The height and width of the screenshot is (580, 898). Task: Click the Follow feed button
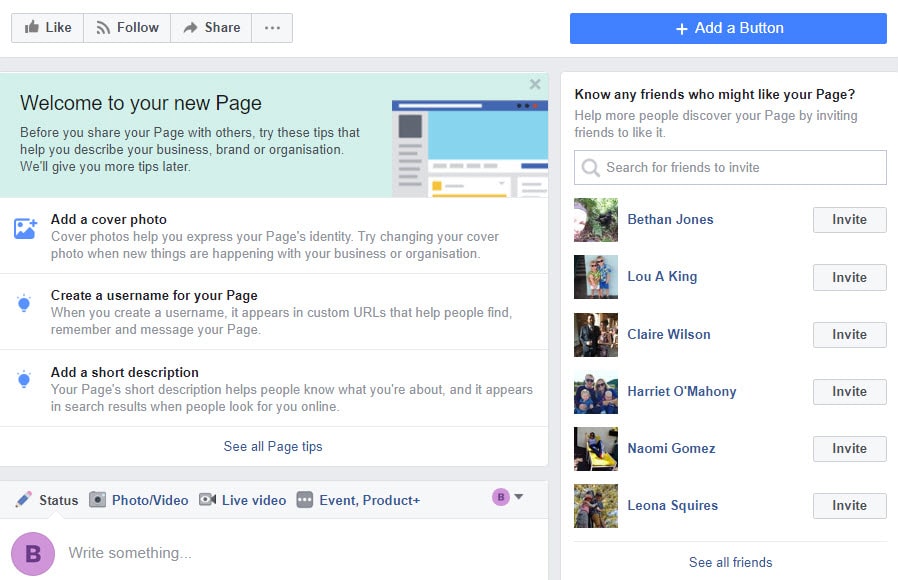click(127, 28)
